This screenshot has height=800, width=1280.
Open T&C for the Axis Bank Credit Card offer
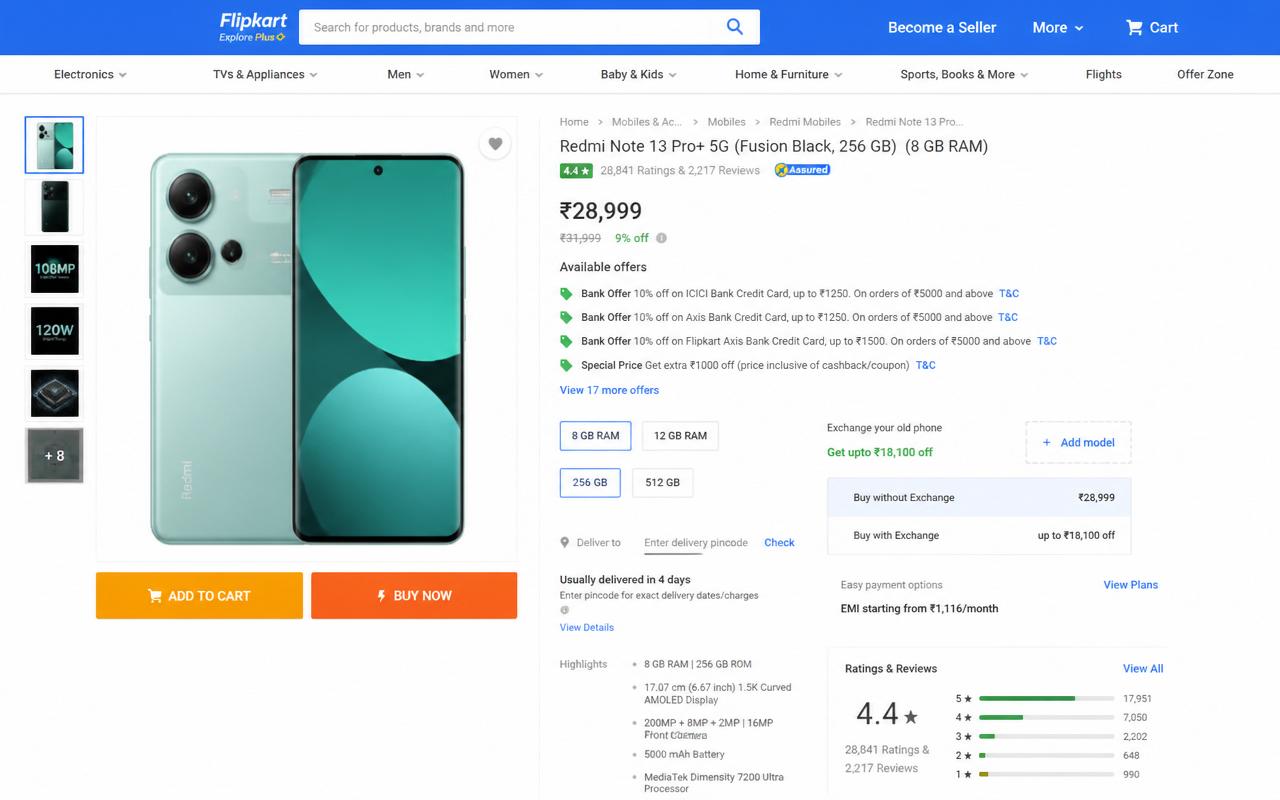(x=1008, y=317)
